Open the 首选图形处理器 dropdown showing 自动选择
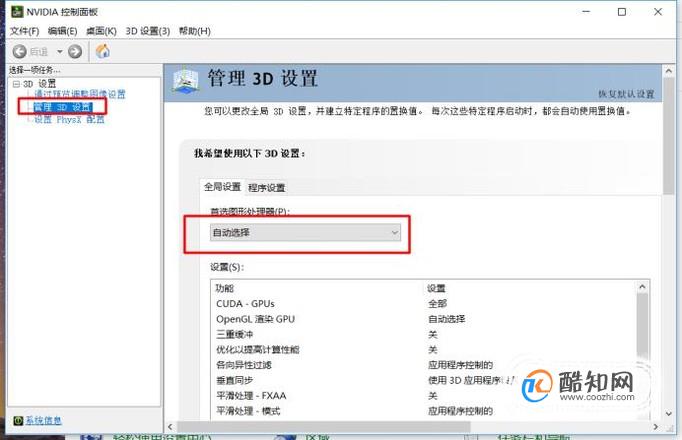The height and width of the screenshot is (440, 682). click(x=305, y=233)
